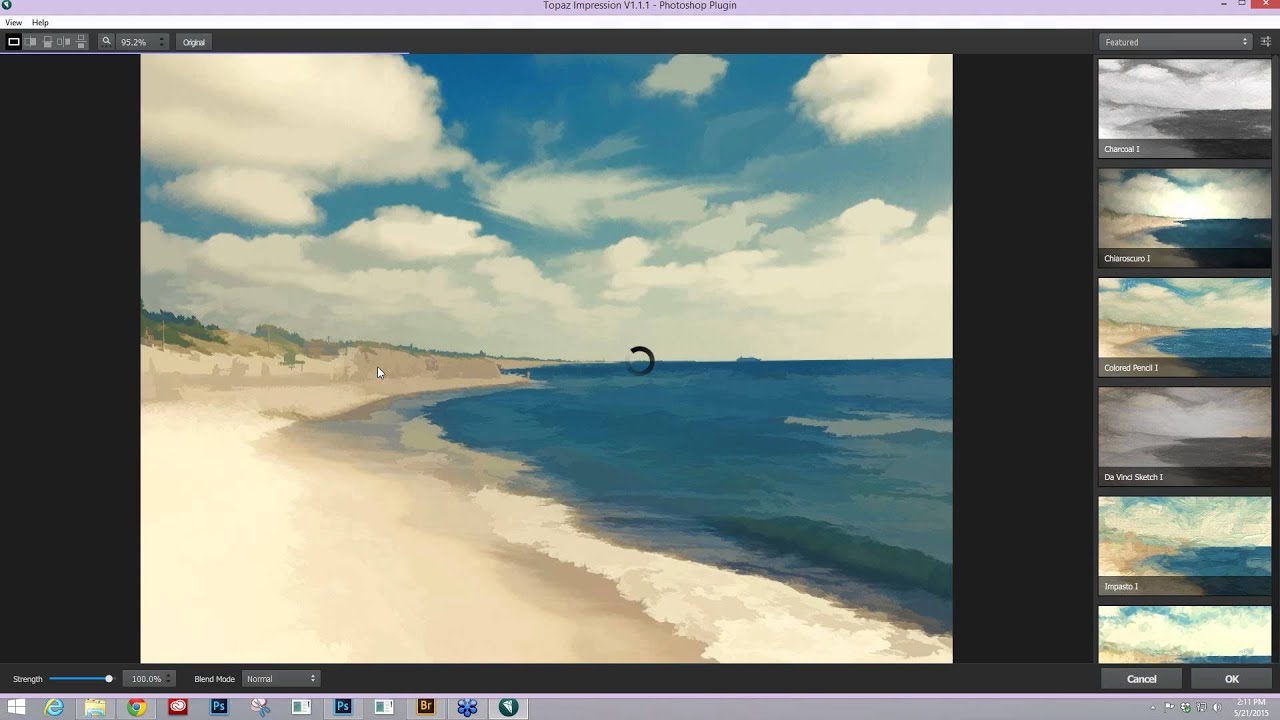Open the blue flower app taskbar icon
1280x720 pixels.
(x=467, y=707)
